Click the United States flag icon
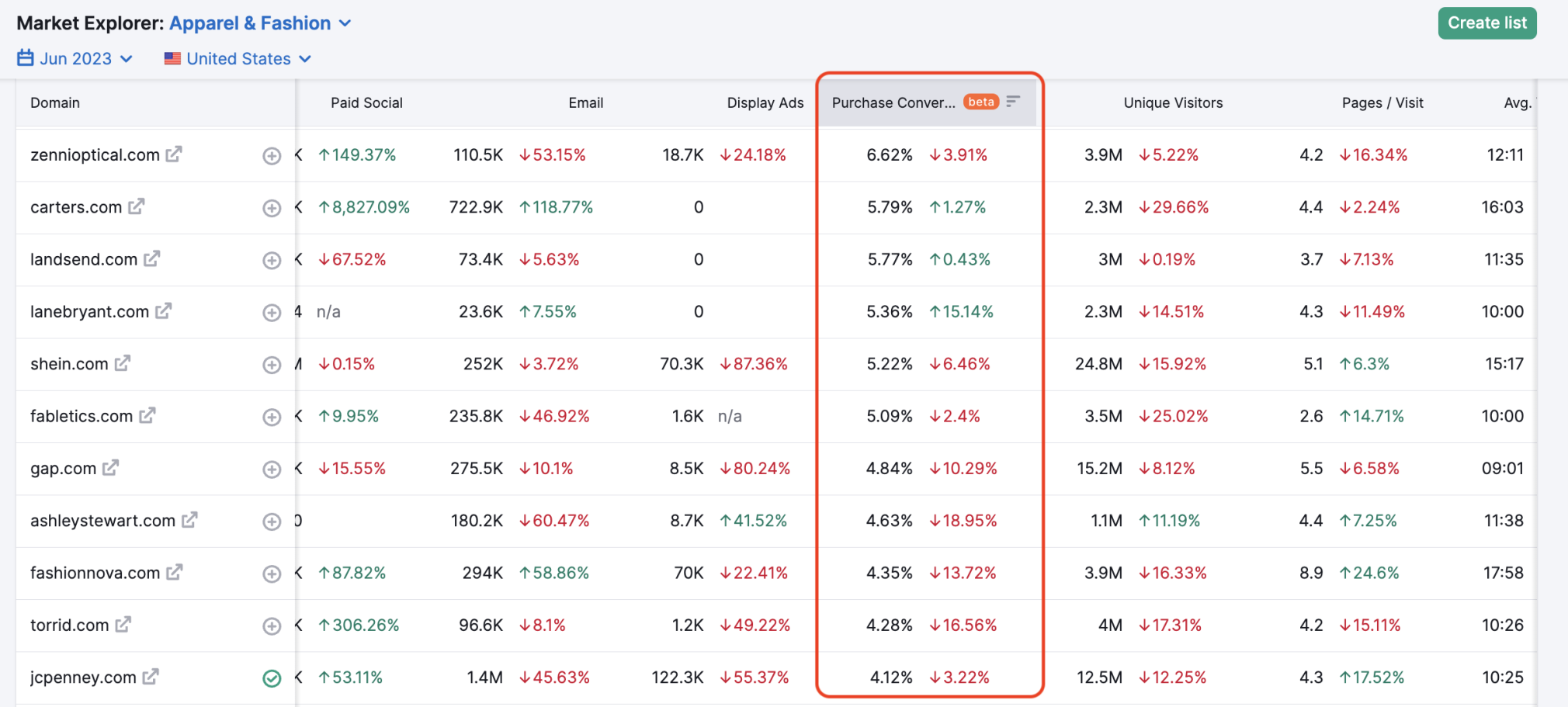1568x707 pixels. click(x=172, y=58)
